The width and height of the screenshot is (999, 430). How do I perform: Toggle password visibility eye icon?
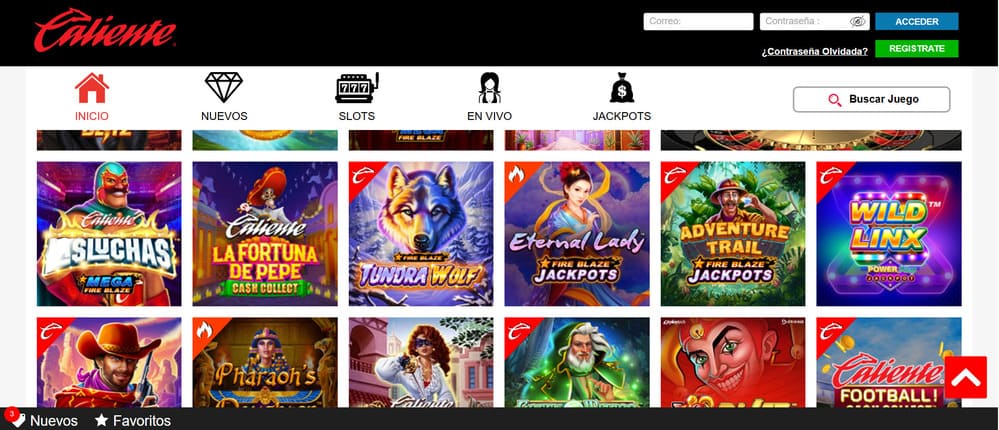[858, 22]
